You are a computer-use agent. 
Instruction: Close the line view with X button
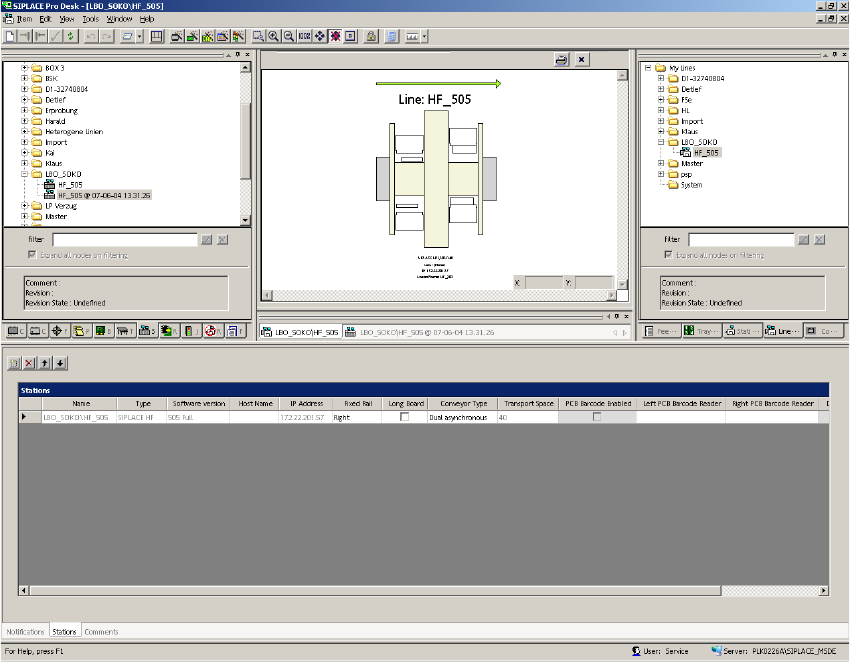(582, 60)
